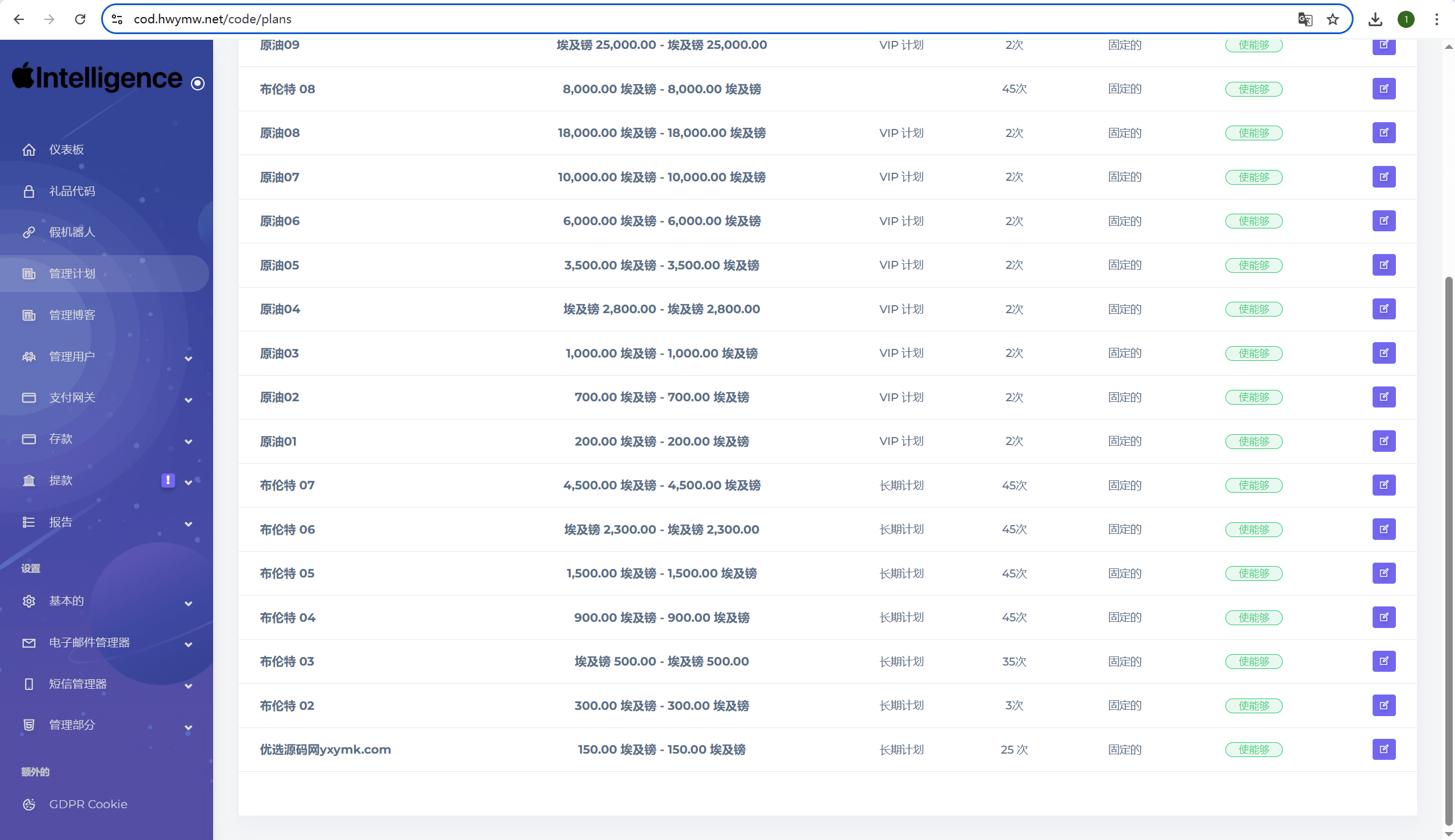Image resolution: width=1455 pixels, height=840 pixels.
Task: Open browser downloads icon
Action: tap(1375, 19)
